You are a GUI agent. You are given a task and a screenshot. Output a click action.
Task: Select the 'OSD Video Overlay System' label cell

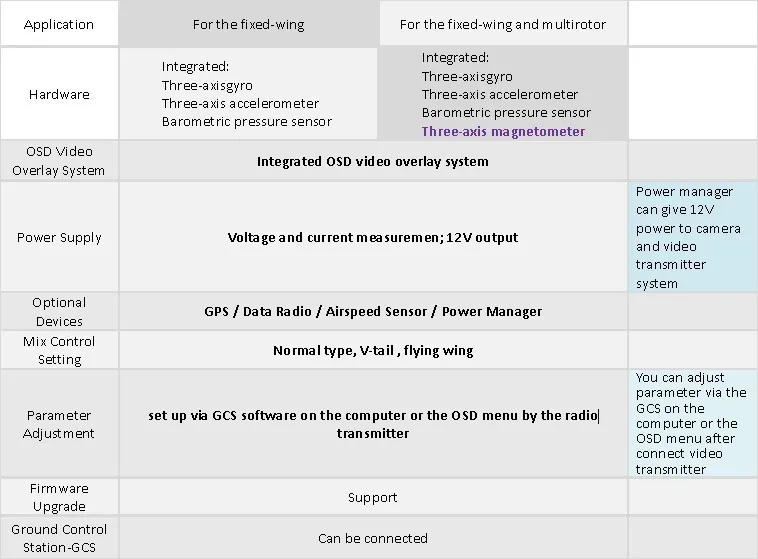(59, 161)
